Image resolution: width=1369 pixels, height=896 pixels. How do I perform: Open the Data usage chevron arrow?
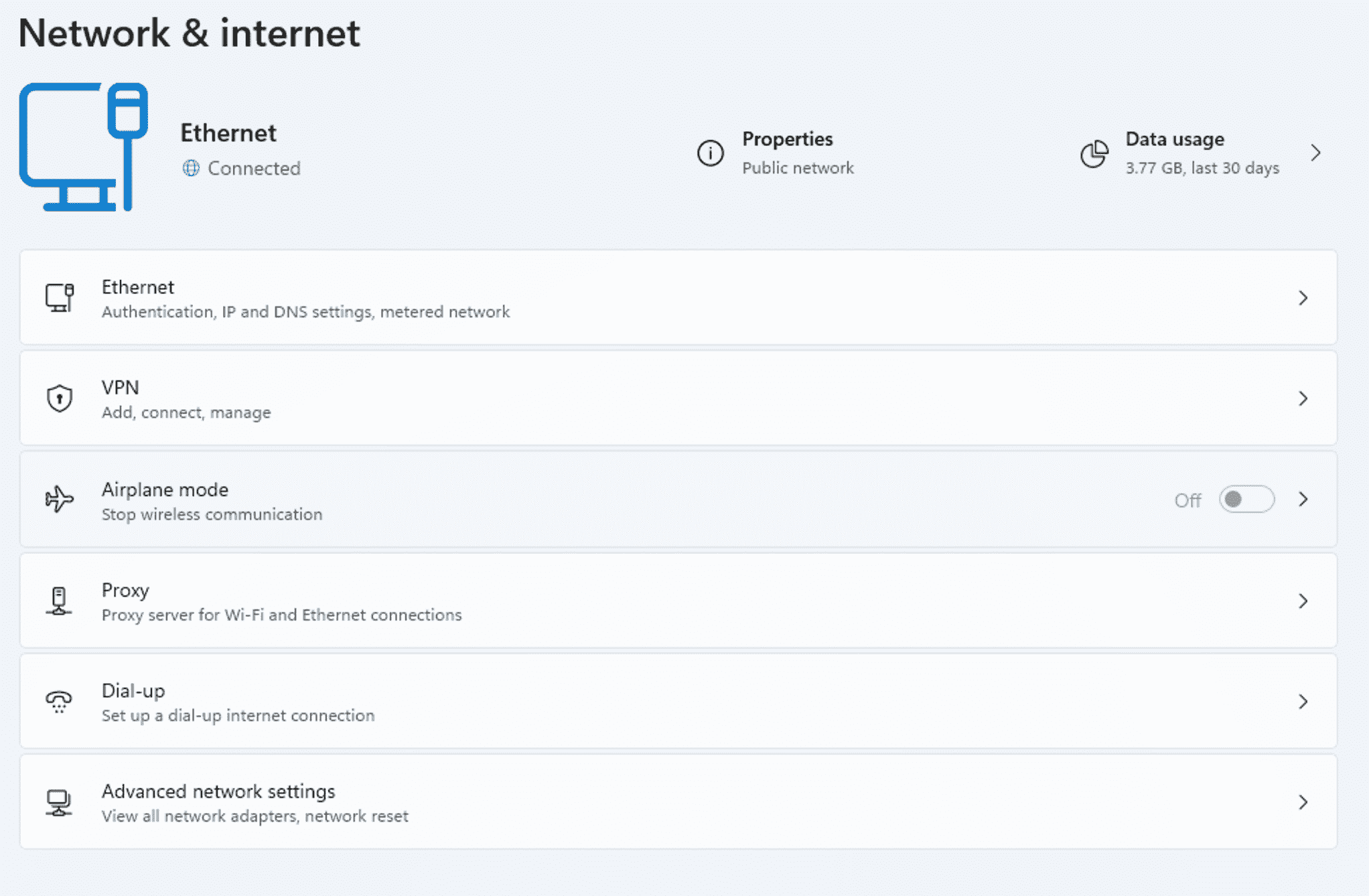[x=1316, y=153]
